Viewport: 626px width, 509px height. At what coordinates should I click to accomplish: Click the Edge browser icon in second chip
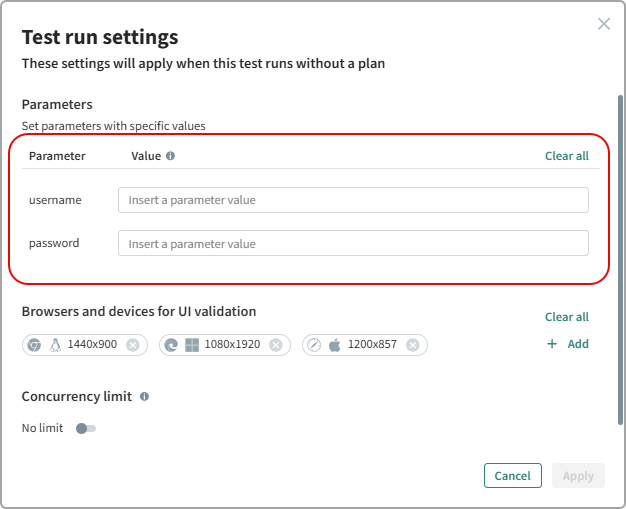171,345
